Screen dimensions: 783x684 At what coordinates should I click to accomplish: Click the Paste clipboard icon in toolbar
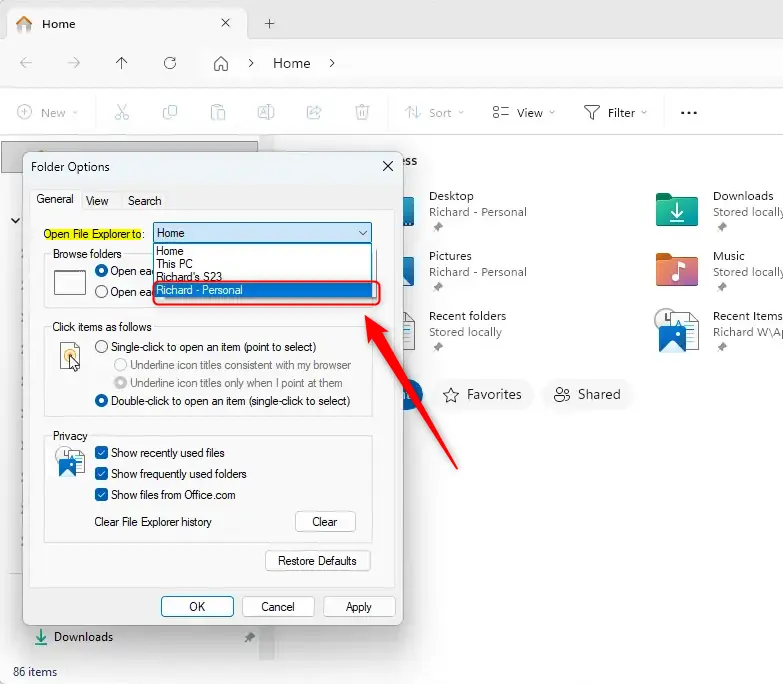tap(218, 112)
